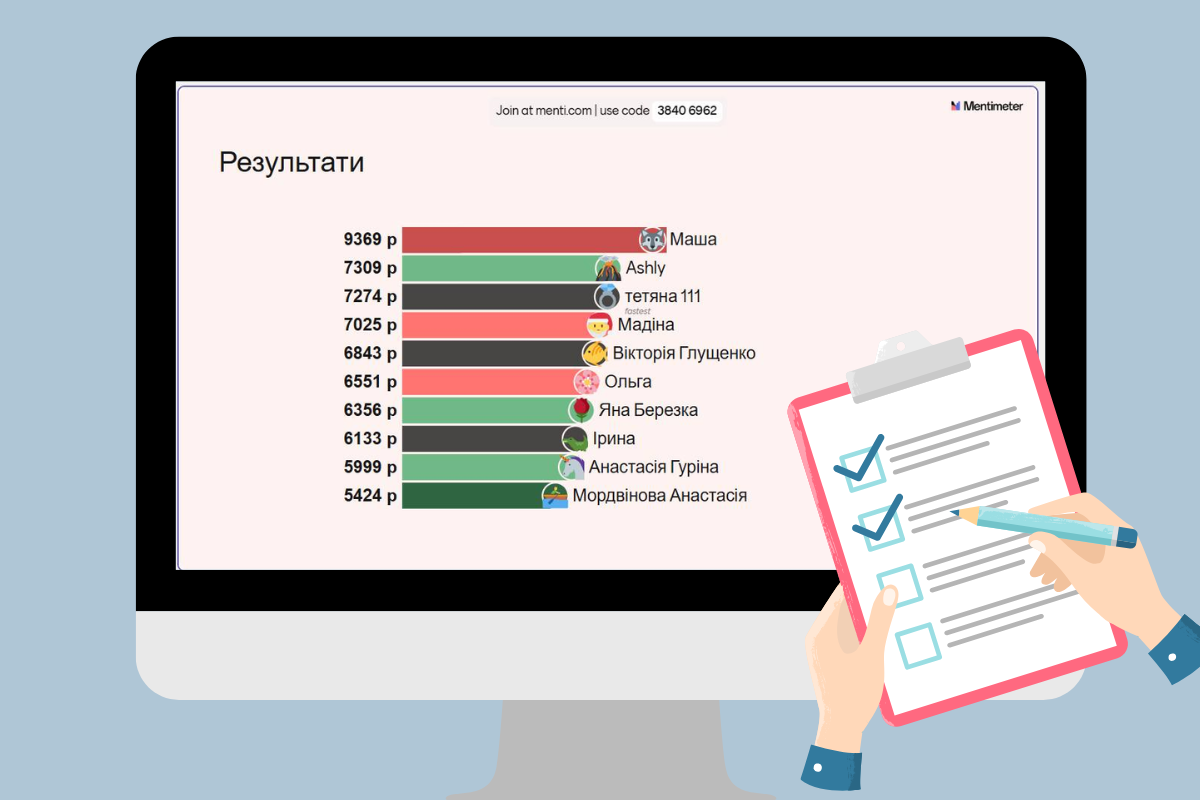Click the Mentimeter logo in top corner
Image resolution: width=1200 pixels, height=800 pixels.
[x=986, y=106]
